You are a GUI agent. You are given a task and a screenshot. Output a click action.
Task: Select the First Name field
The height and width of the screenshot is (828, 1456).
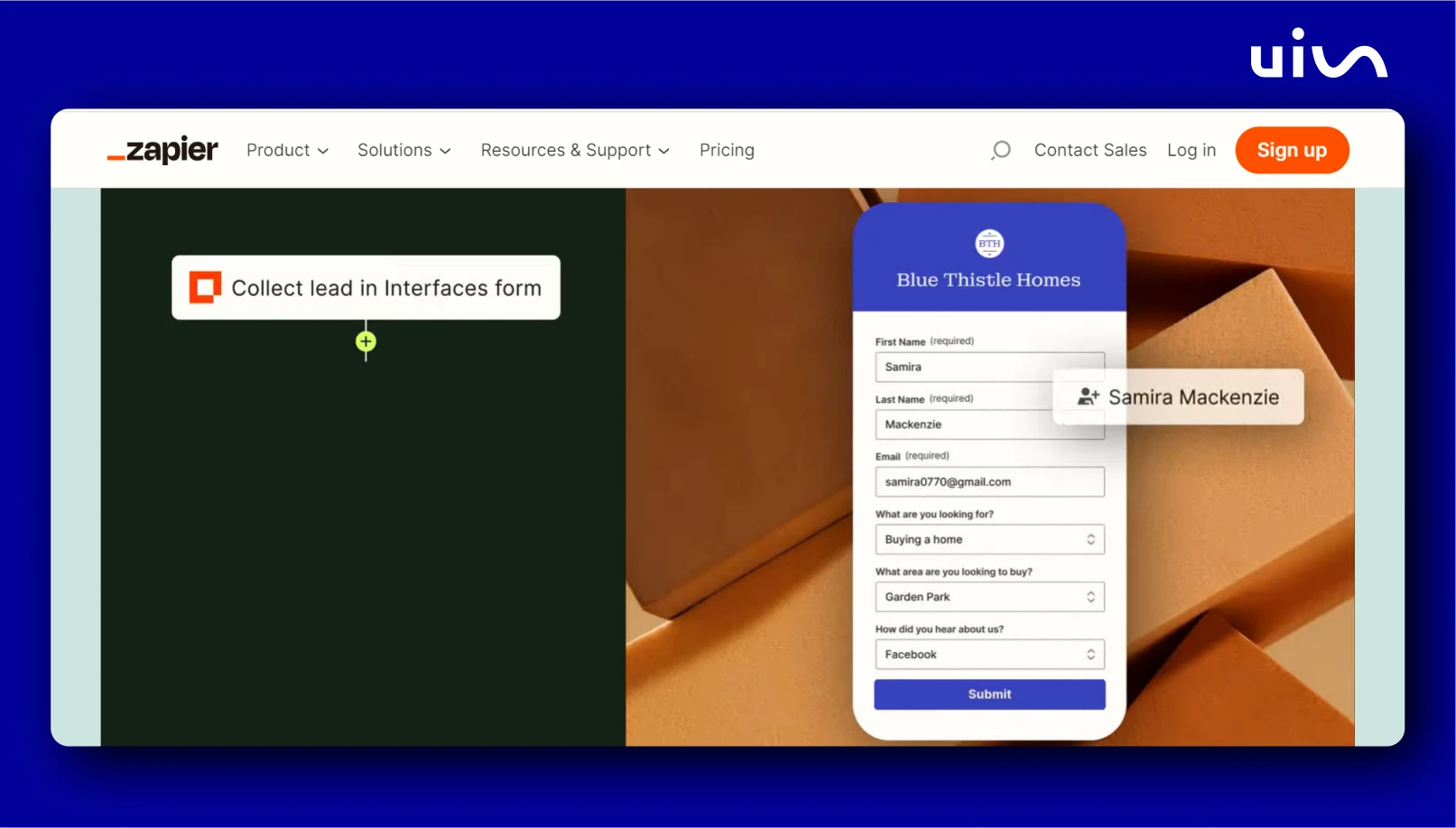(x=989, y=367)
